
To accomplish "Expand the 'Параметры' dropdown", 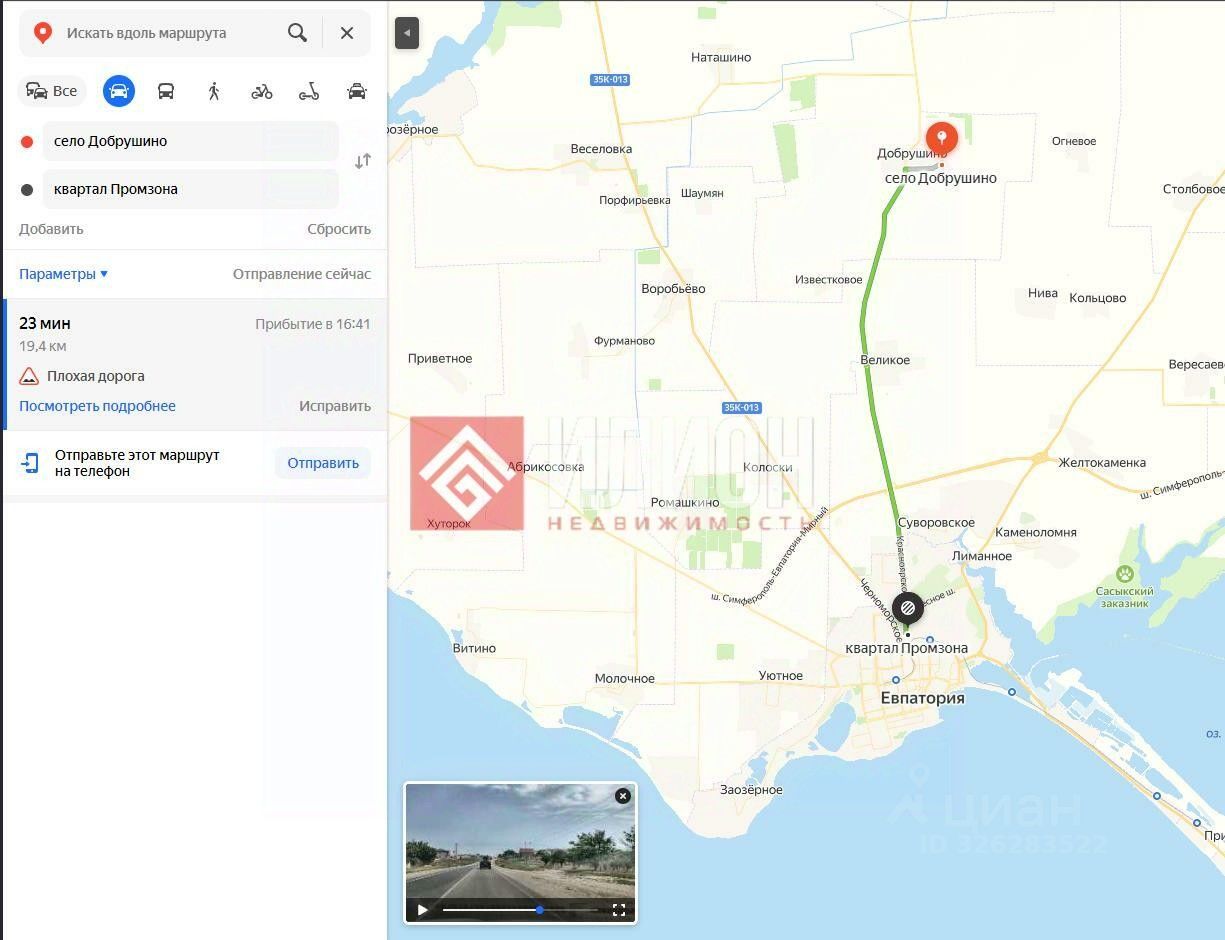I will coord(63,274).
